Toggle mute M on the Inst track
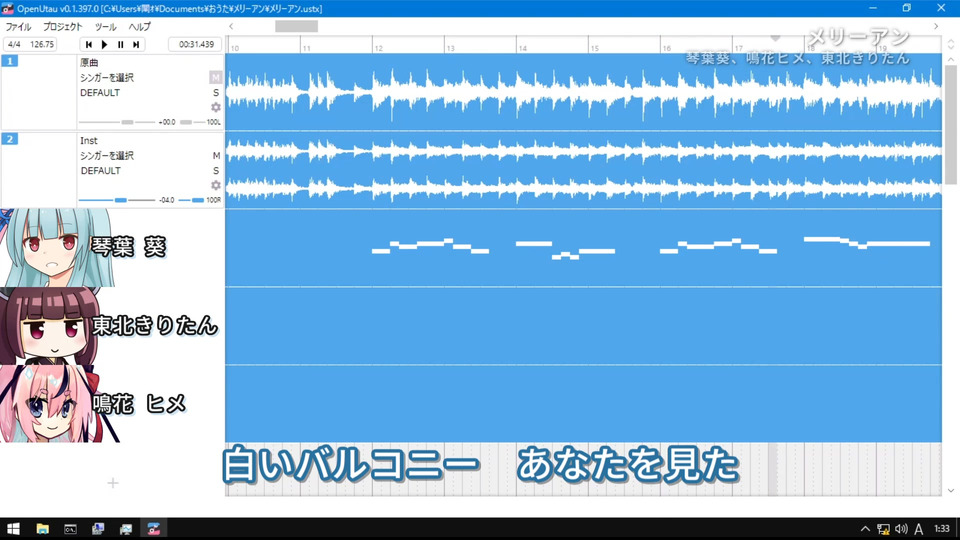Image resolution: width=960 pixels, height=540 pixels. point(216,156)
